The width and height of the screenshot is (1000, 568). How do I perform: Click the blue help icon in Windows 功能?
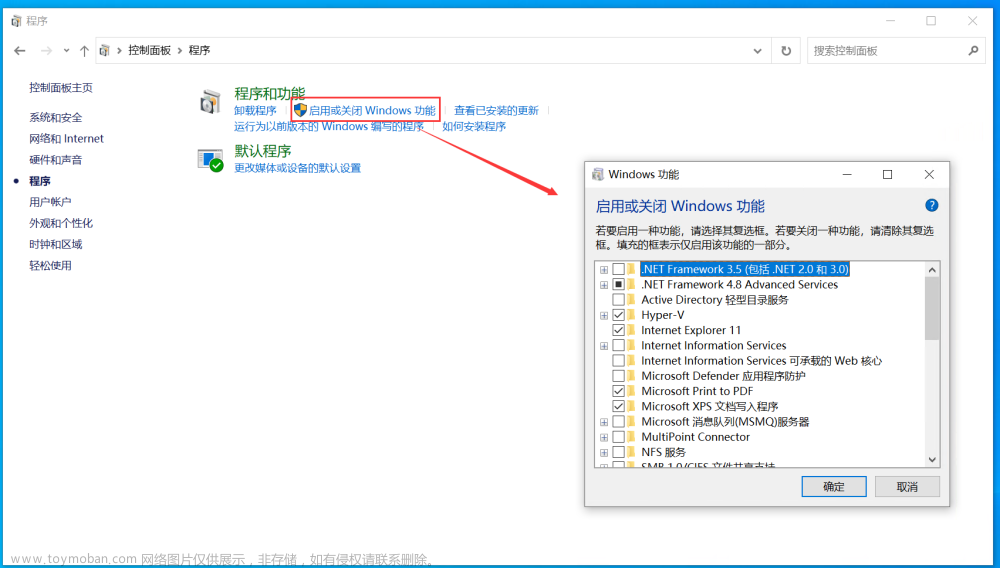click(931, 205)
